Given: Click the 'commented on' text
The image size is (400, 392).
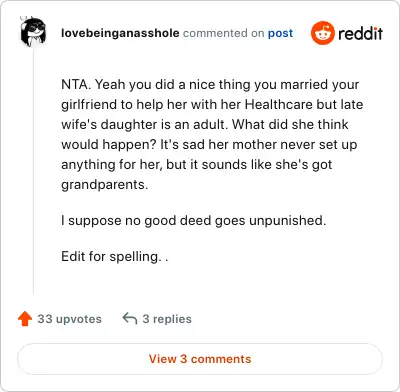Looking at the screenshot, I should click(223, 33).
